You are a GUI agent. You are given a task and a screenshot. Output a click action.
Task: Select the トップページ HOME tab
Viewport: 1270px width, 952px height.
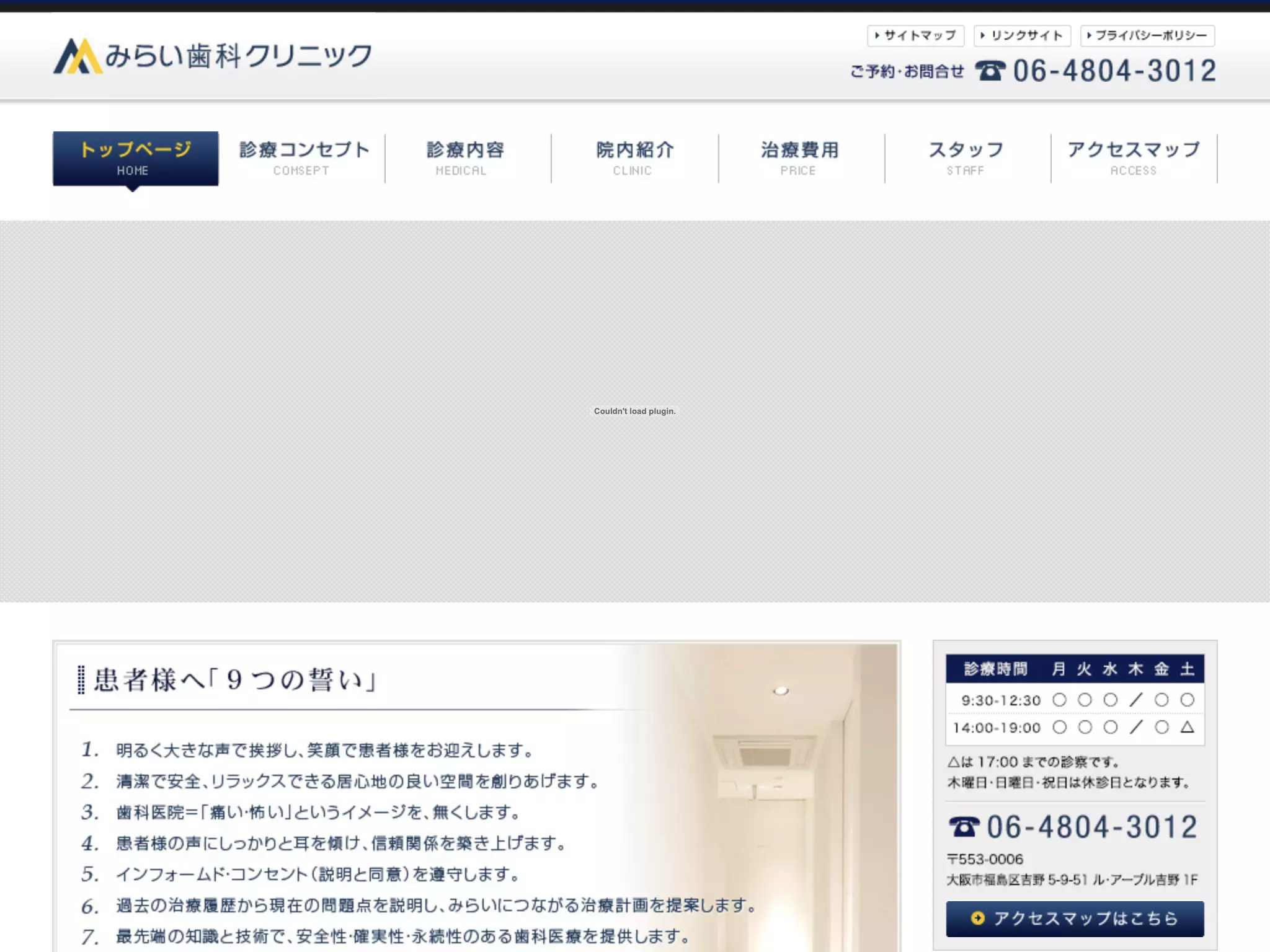[x=135, y=159]
